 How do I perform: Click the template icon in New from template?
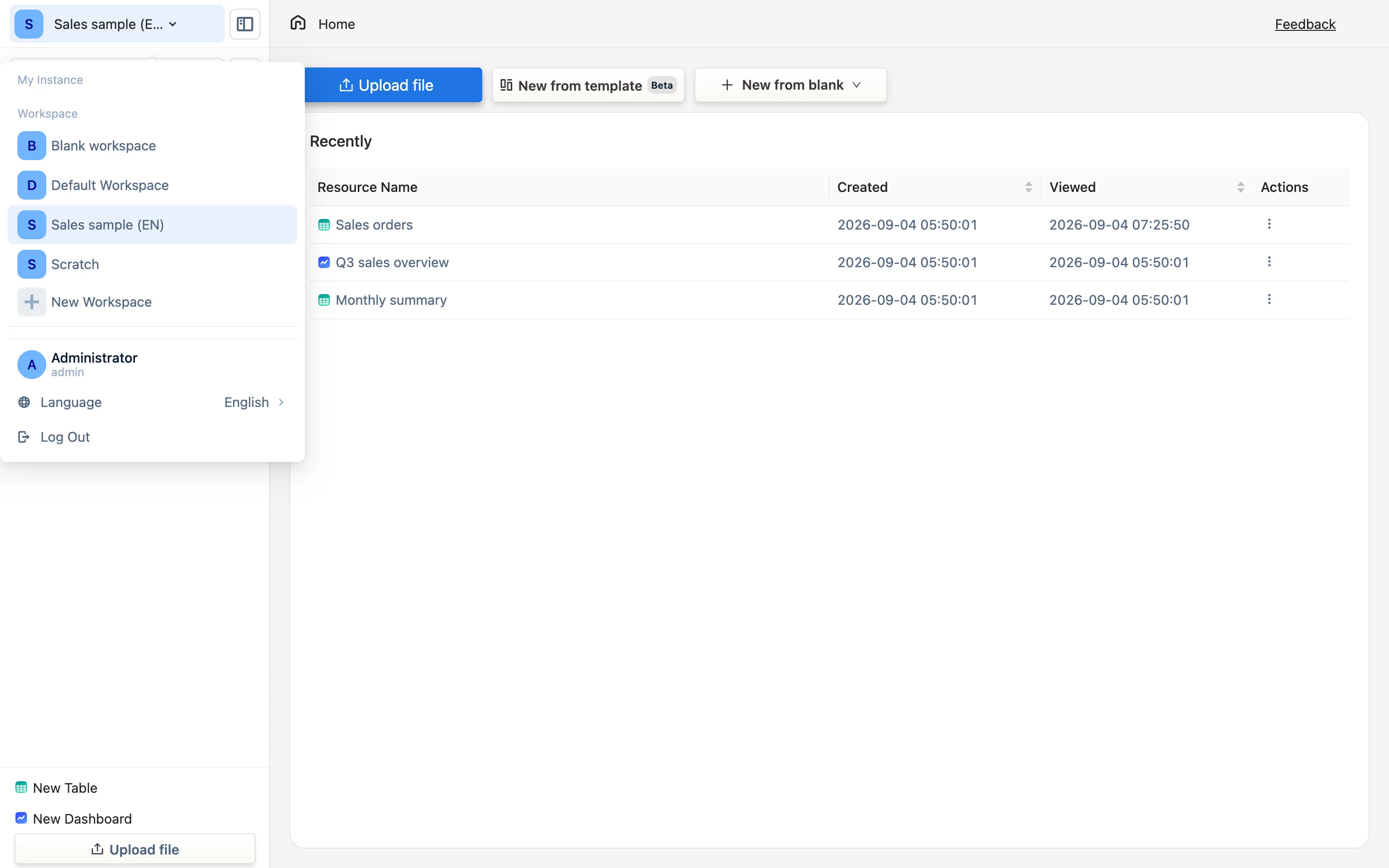click(x=506, y=85)
